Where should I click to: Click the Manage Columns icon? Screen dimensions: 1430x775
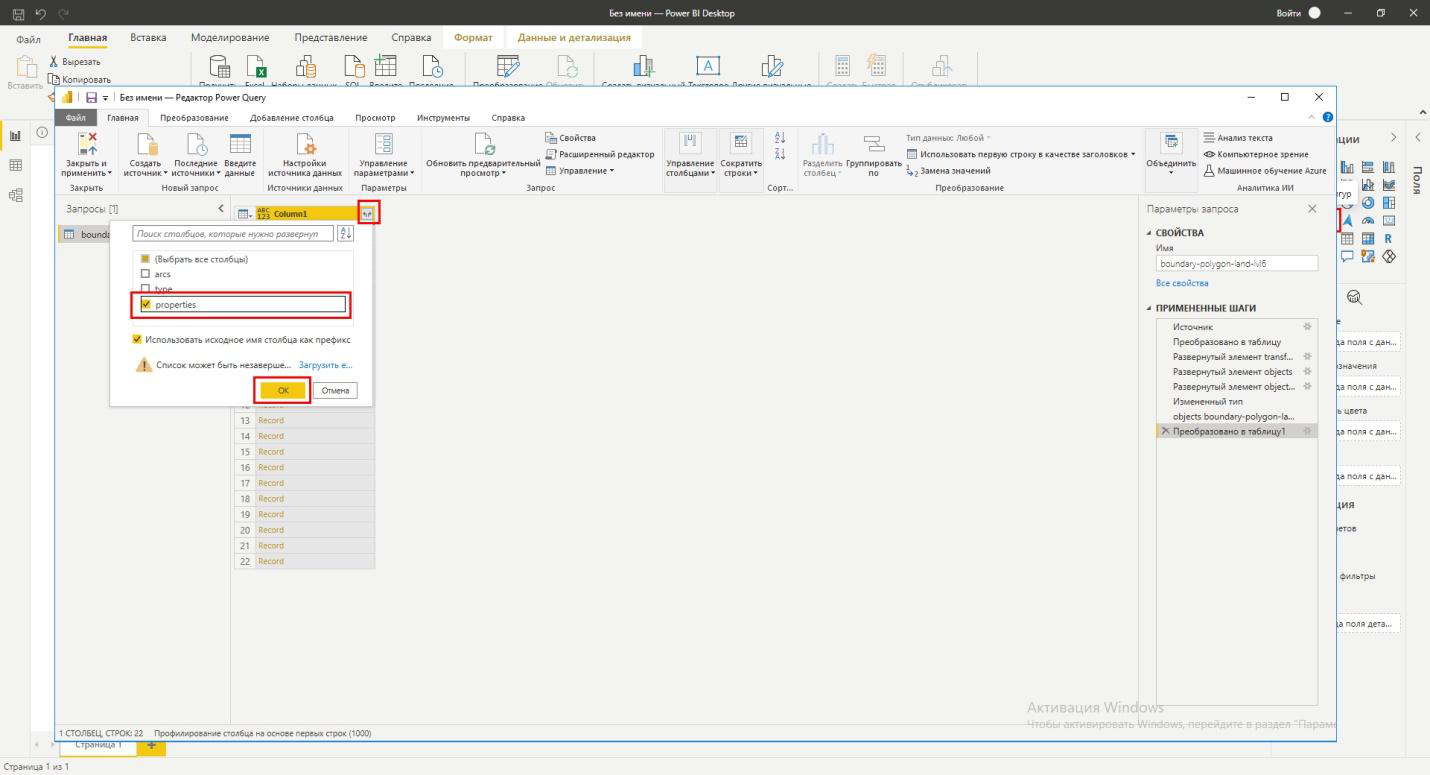[690, 143]
